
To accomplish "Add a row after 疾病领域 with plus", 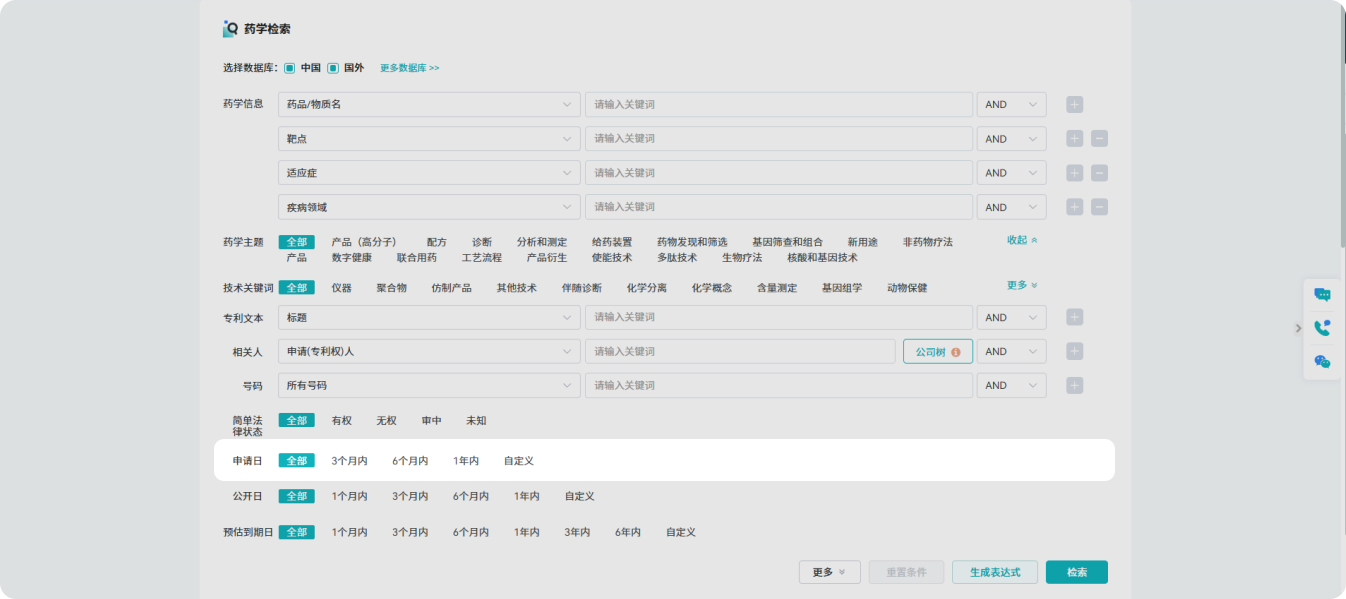I will pos(1075,207).
